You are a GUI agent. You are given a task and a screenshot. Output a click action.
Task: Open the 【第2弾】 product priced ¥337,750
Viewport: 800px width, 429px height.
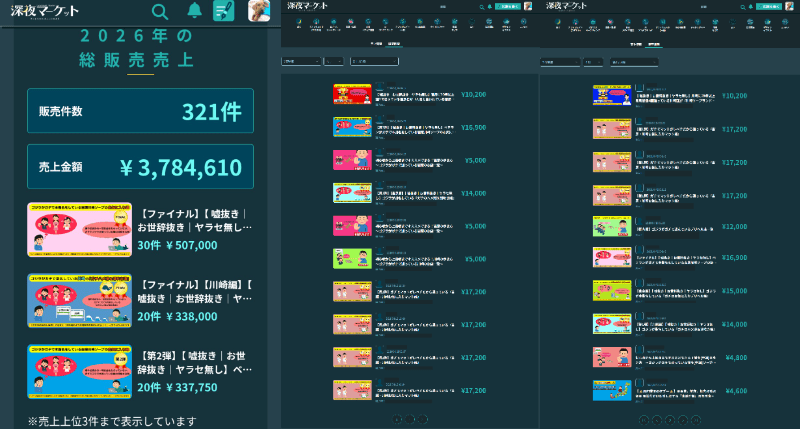[x=194, y=363]
